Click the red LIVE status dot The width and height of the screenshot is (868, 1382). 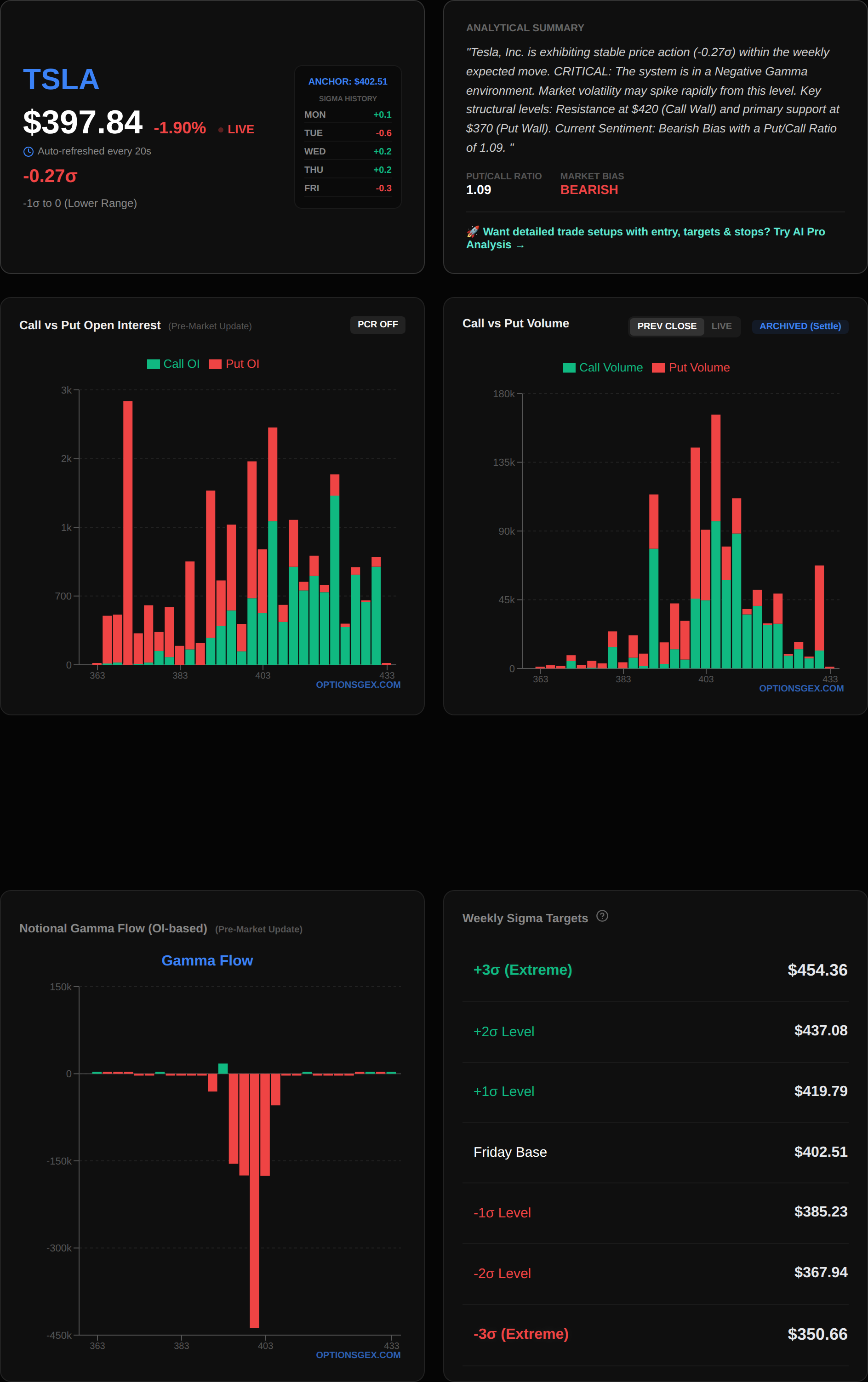tap(220, 130)
